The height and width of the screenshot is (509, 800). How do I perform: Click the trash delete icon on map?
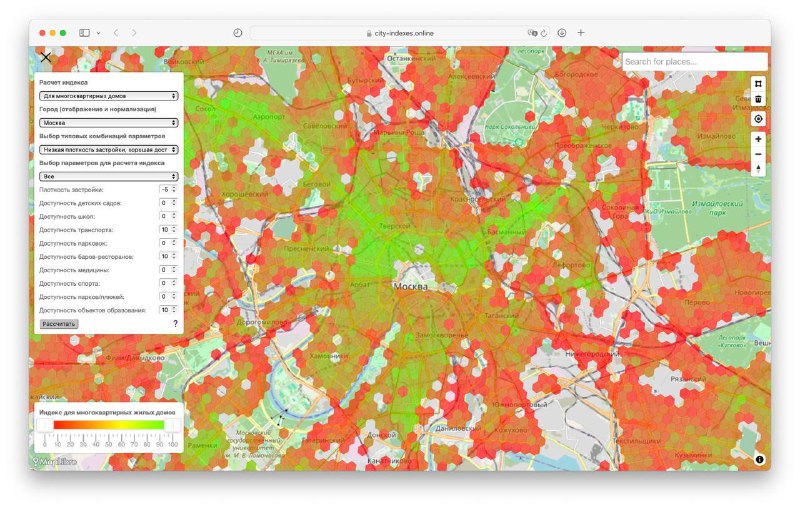pos(758,99)
